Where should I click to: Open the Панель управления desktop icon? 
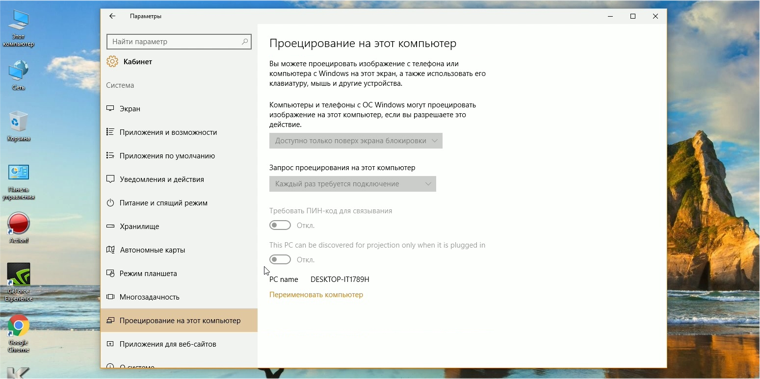(x=18, y=182)
